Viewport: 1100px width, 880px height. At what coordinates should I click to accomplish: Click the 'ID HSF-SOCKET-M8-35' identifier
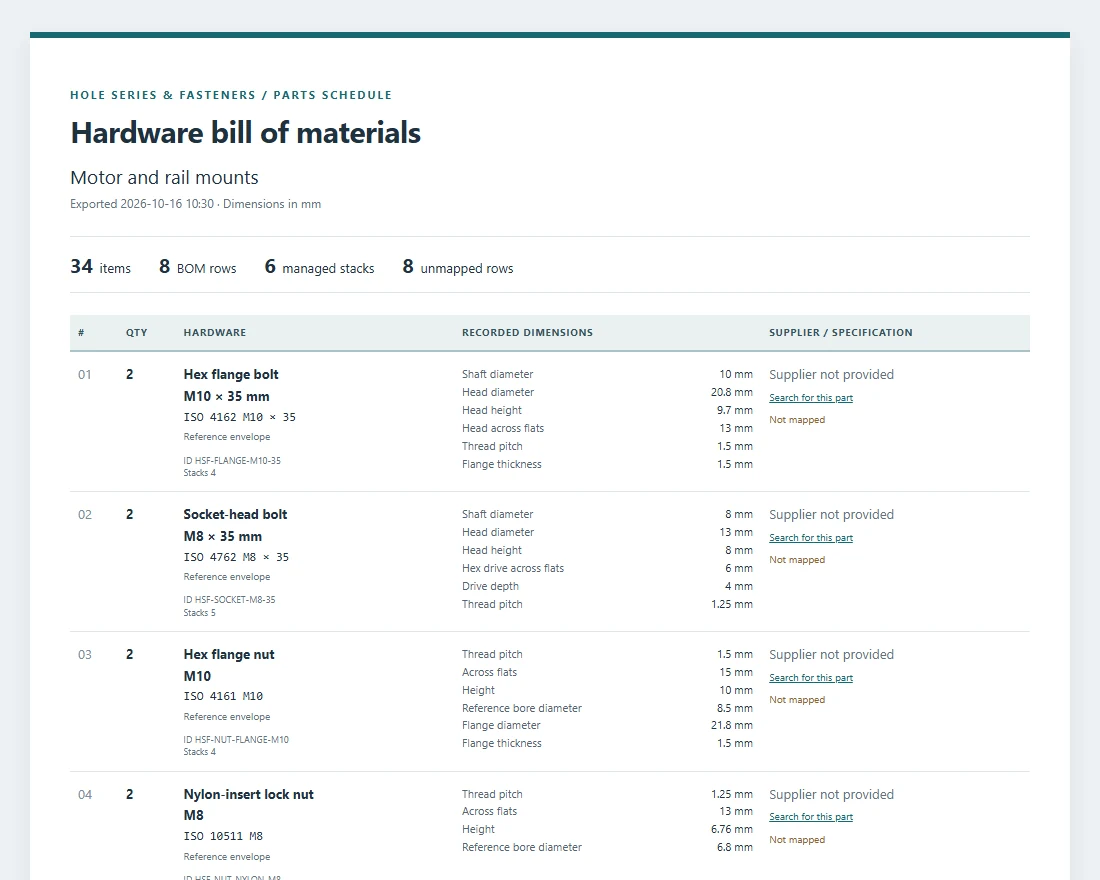pyautogui.click(x=229, y=600)
